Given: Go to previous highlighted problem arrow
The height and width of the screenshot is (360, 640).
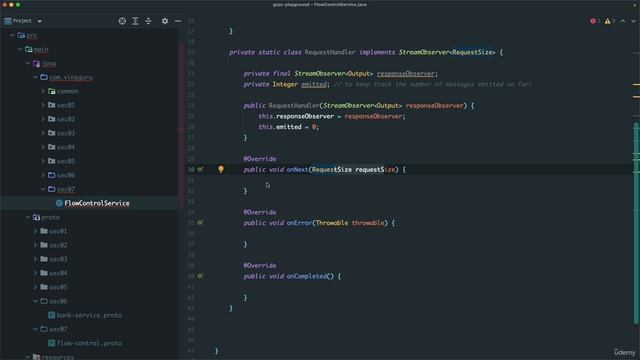Looking at the screenshot, I should click(623, 21).
